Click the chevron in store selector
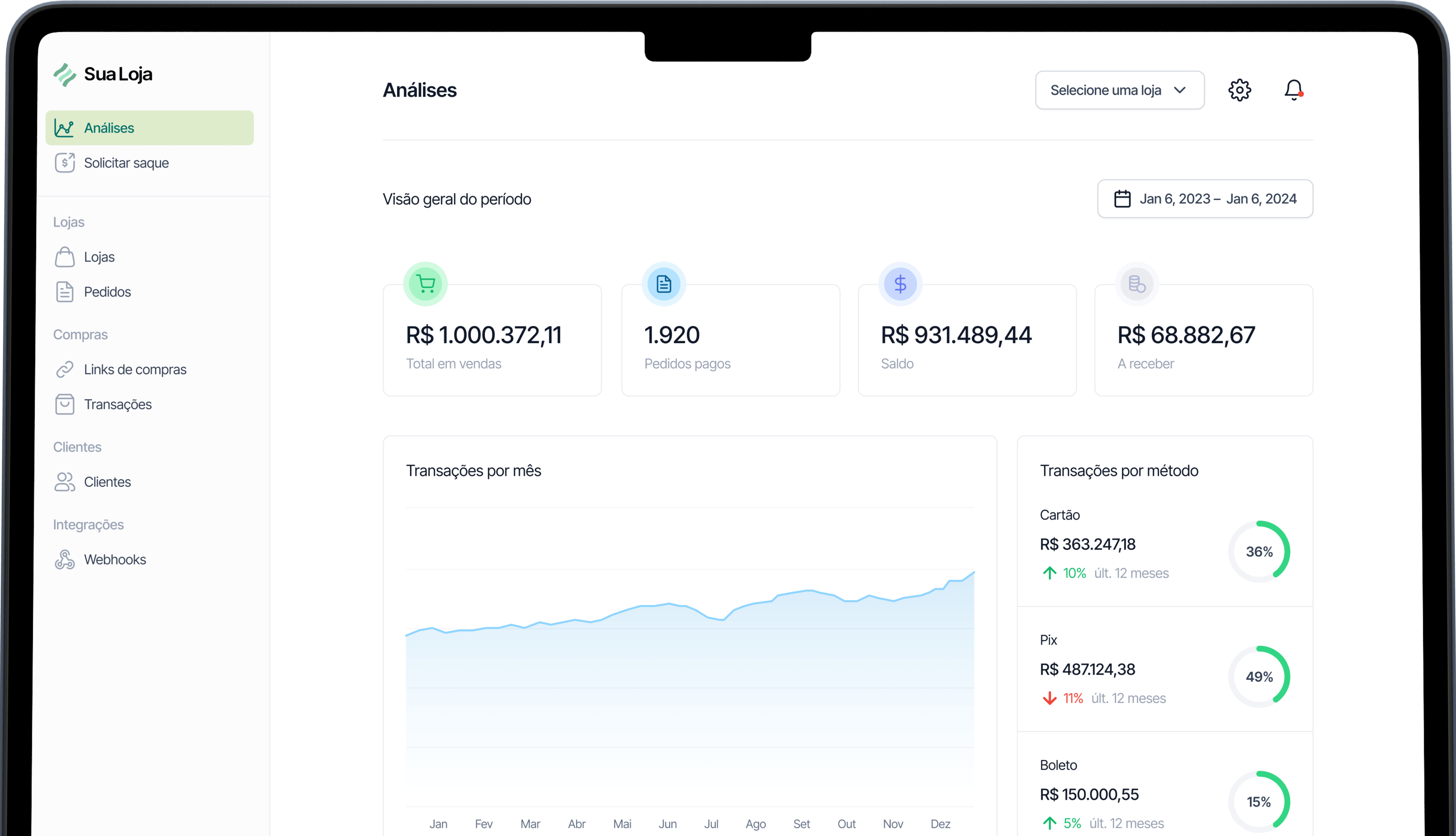Screen dimensions: 1456x836 coord(1180,90)
